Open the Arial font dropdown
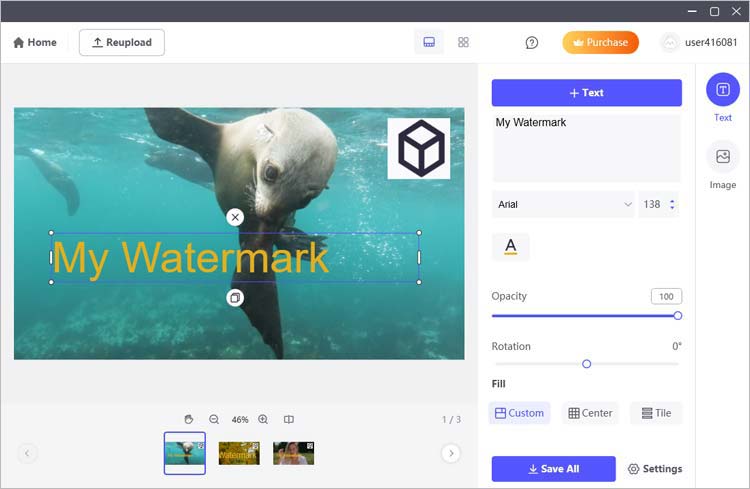The width and height of the screenshot is (750, 489). coord(563,205)
